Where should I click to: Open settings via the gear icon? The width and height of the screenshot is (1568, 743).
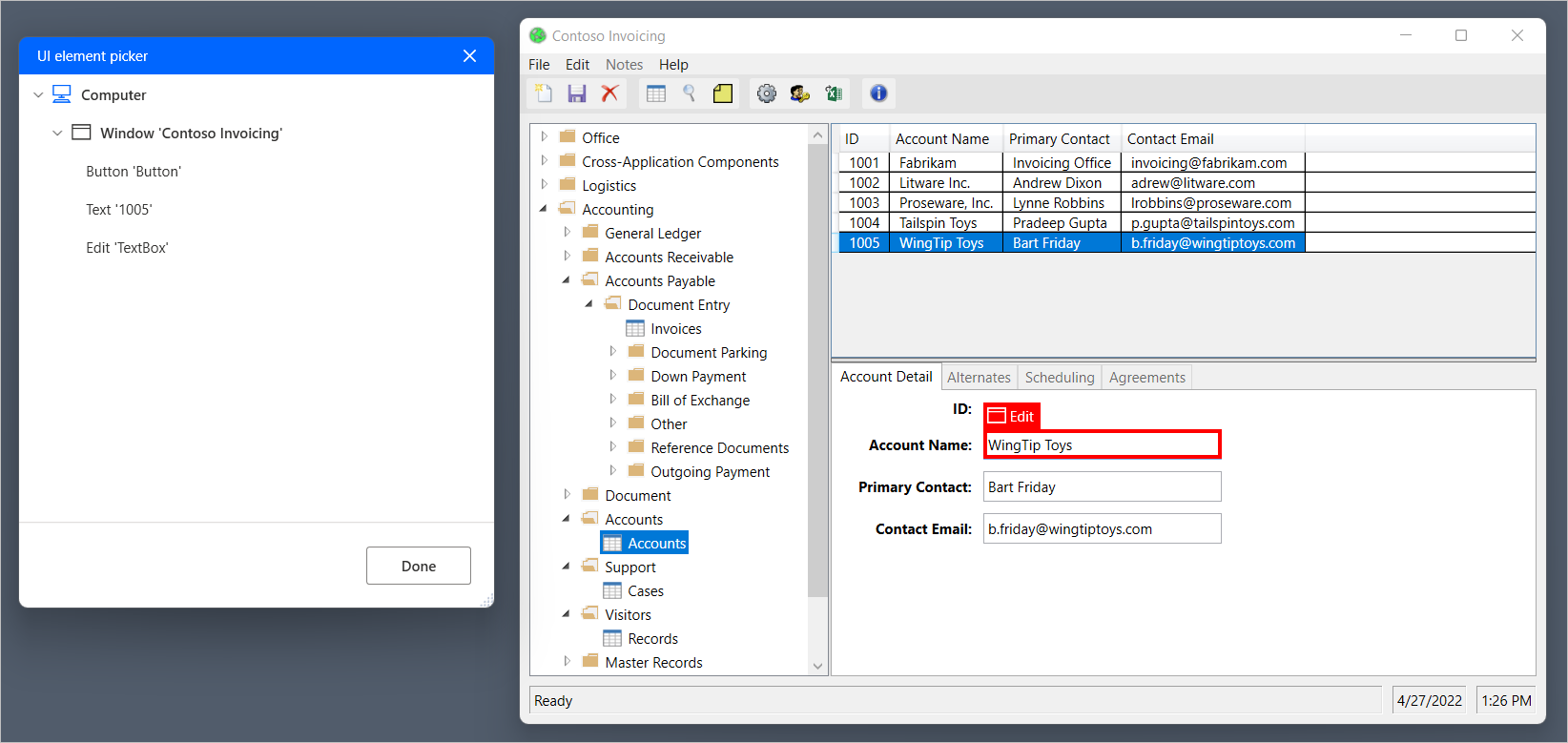click(767, 93)
